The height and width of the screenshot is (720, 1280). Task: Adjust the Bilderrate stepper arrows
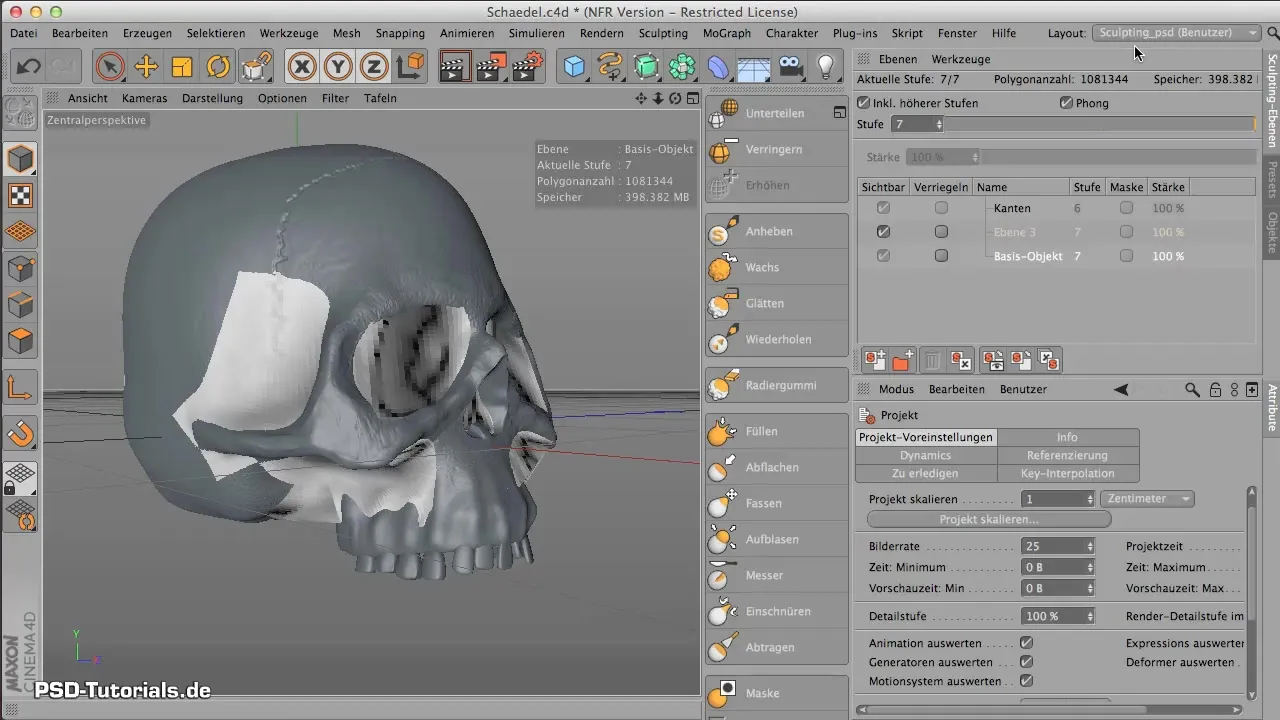[x=1090, y=547]
